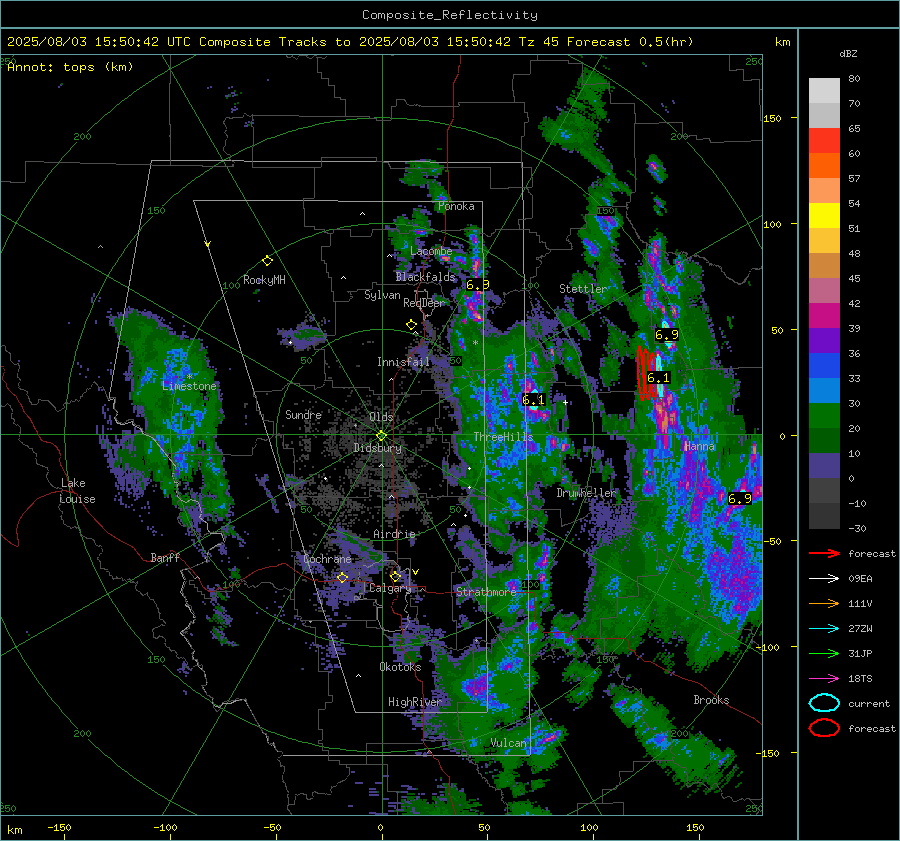
Task: Click the light gray top swatch at 80 dBZ
Action: [824, 90]
